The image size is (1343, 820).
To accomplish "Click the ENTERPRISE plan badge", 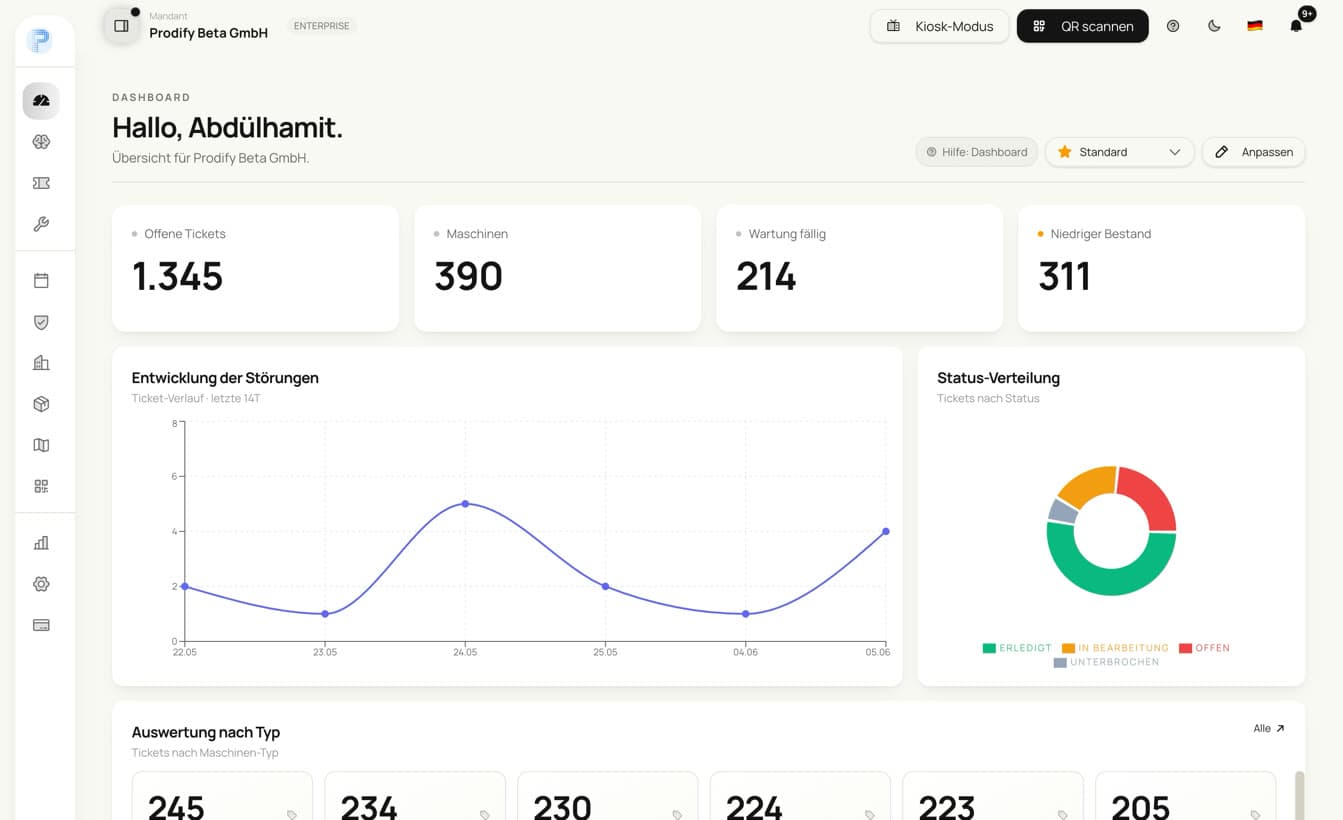I will [x=322, y=26].
